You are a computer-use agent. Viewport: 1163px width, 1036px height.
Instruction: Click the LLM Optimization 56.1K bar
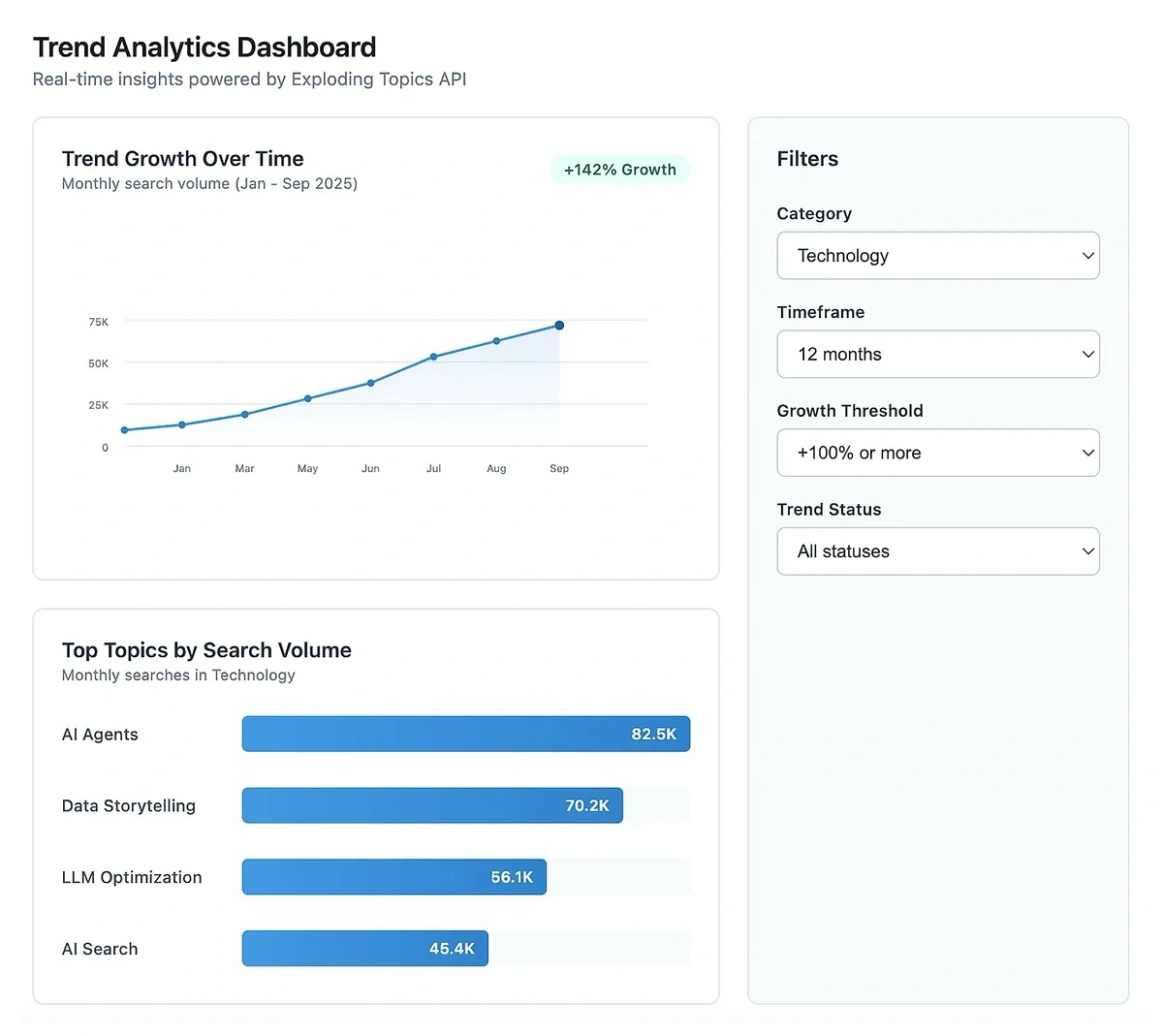tap(393, 877)
